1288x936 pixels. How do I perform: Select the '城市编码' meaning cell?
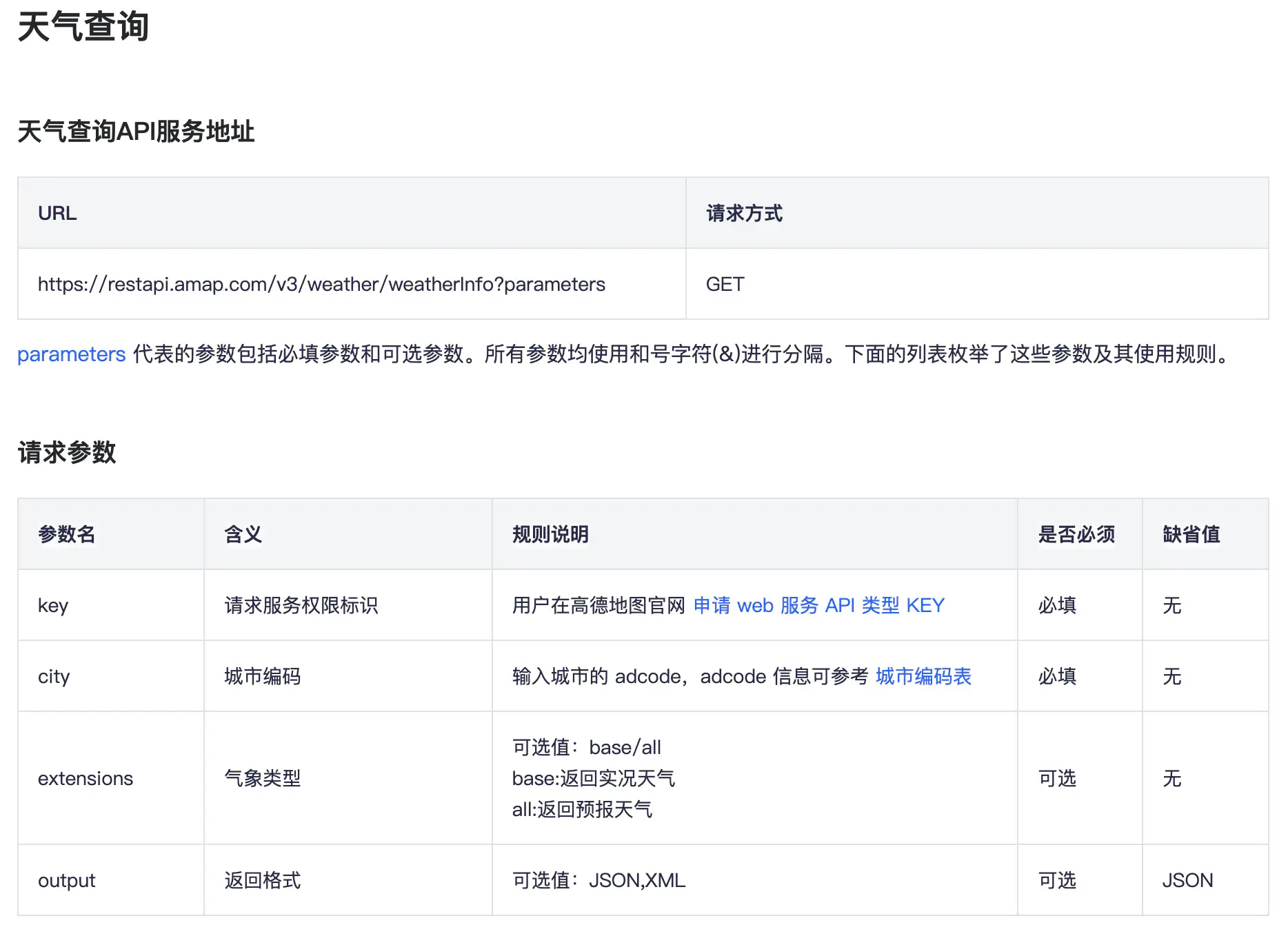348,676
